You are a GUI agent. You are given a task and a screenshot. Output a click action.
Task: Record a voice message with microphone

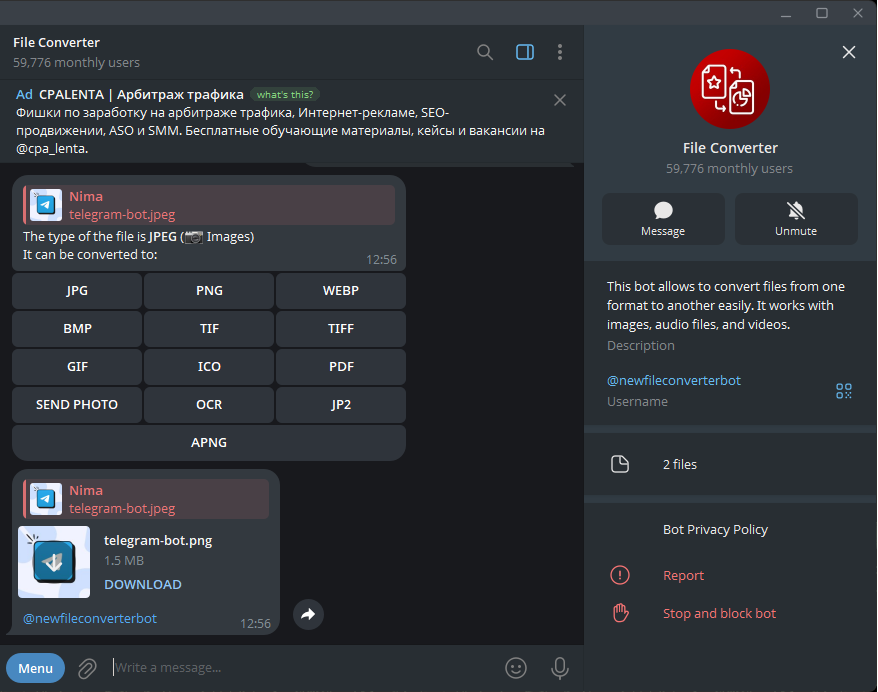560,667
